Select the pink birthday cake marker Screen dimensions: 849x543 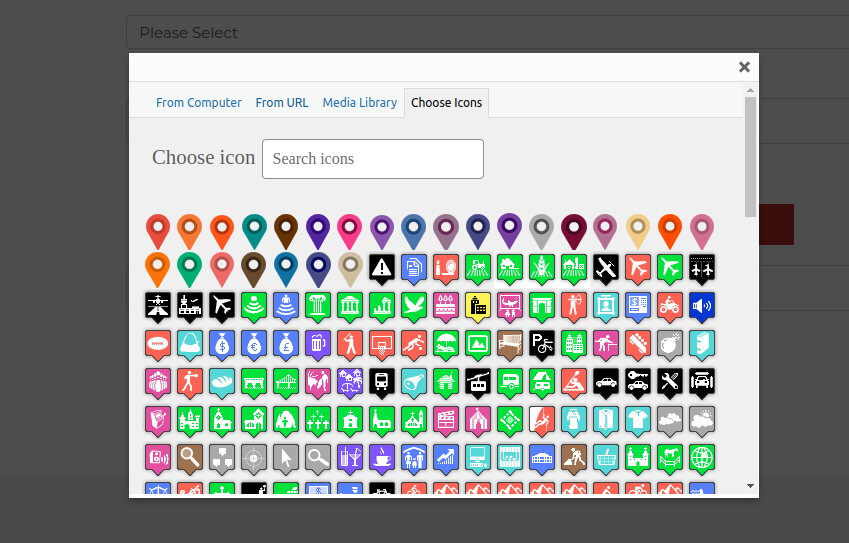(x=446, y=306)
